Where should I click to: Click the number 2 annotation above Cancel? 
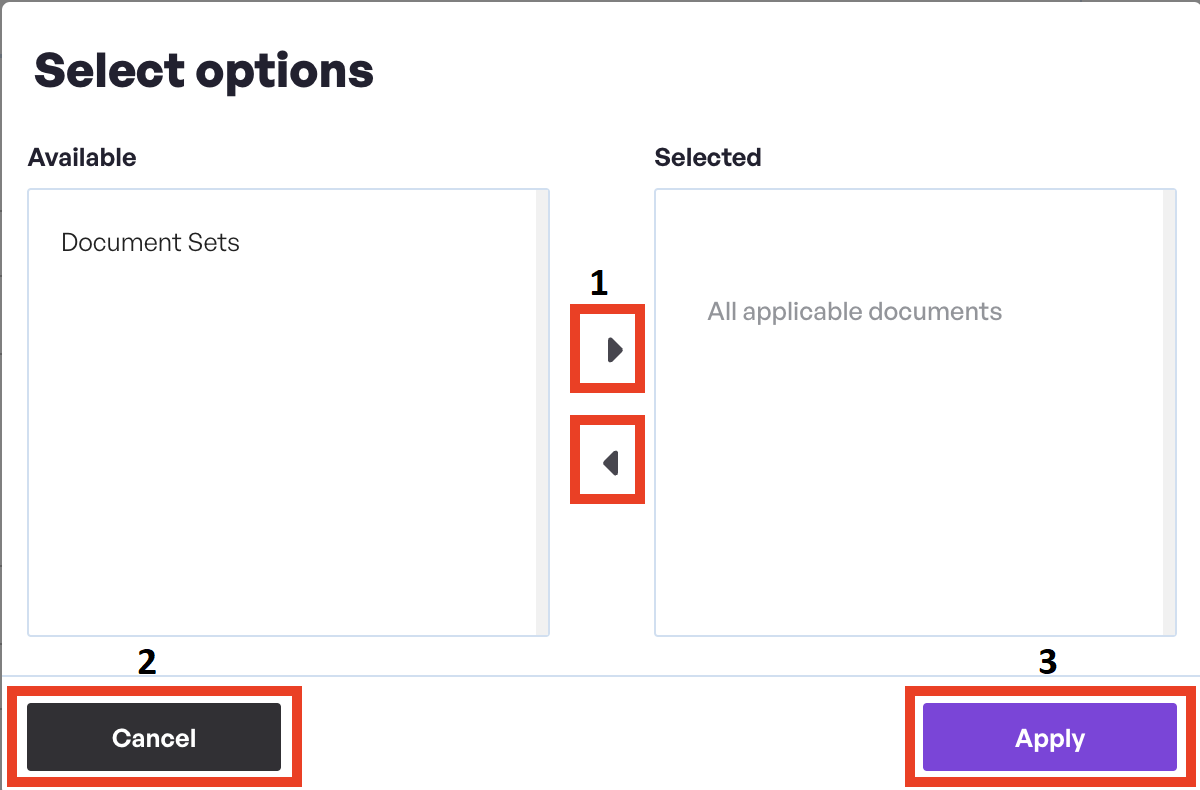(x=147, y=662)
